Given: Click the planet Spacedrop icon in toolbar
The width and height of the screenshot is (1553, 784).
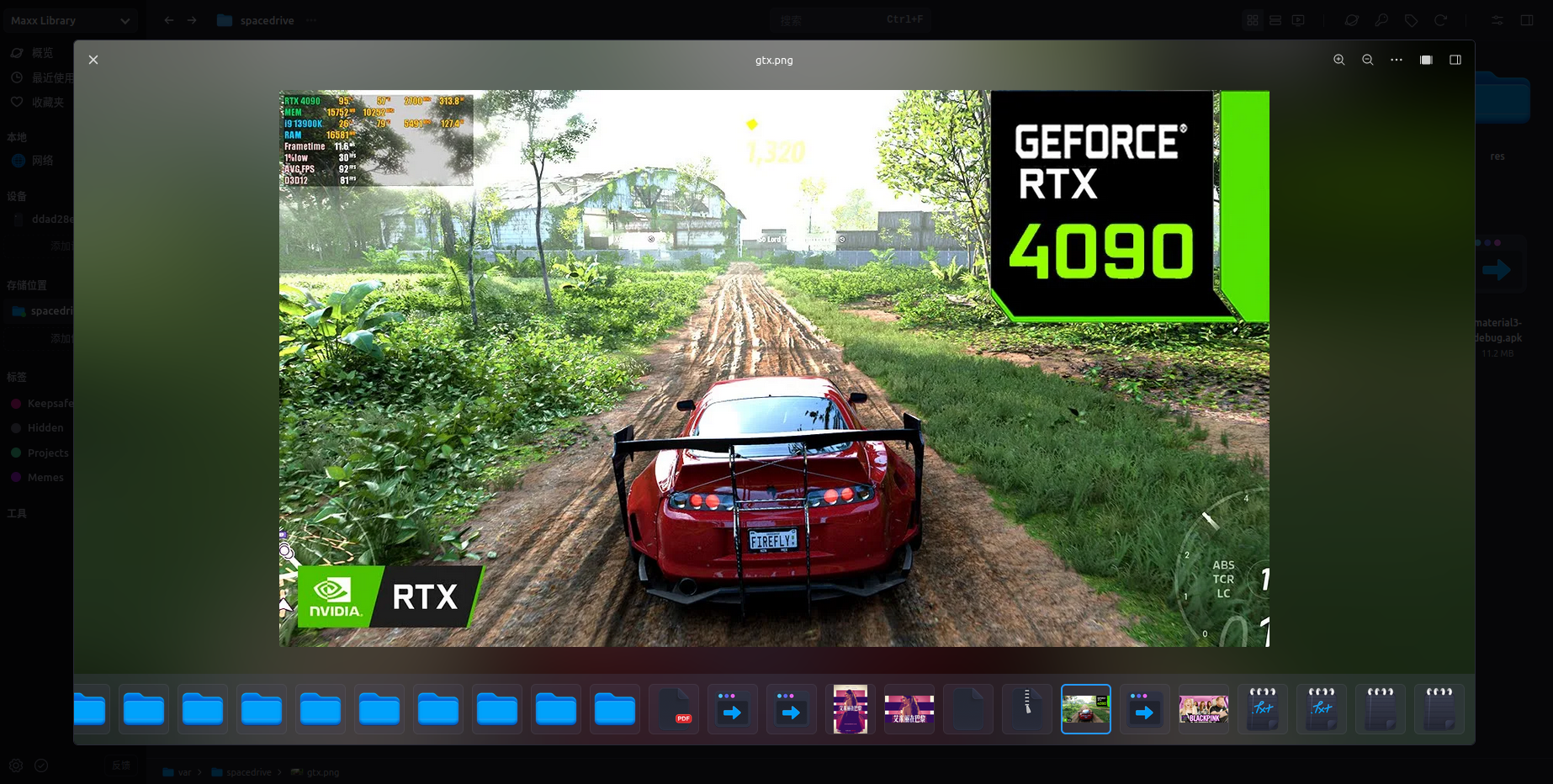Looking at the screenshot, I should (1351, 20).
